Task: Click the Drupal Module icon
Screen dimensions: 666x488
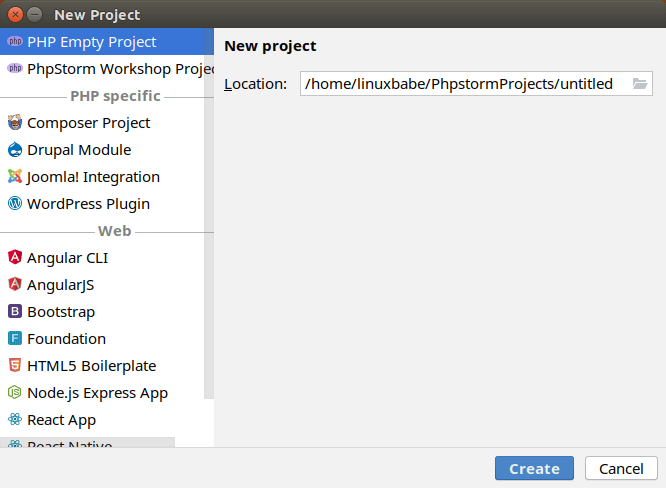Action: click(x=15, y=150)
